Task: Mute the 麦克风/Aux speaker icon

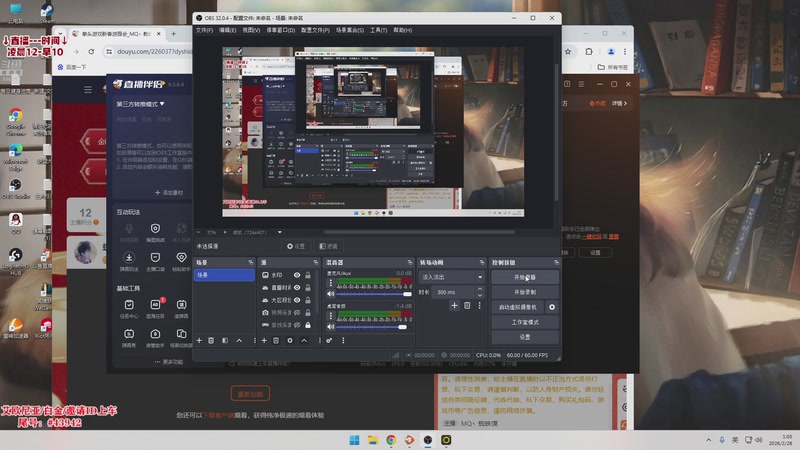Action: (x=331, y=294)
